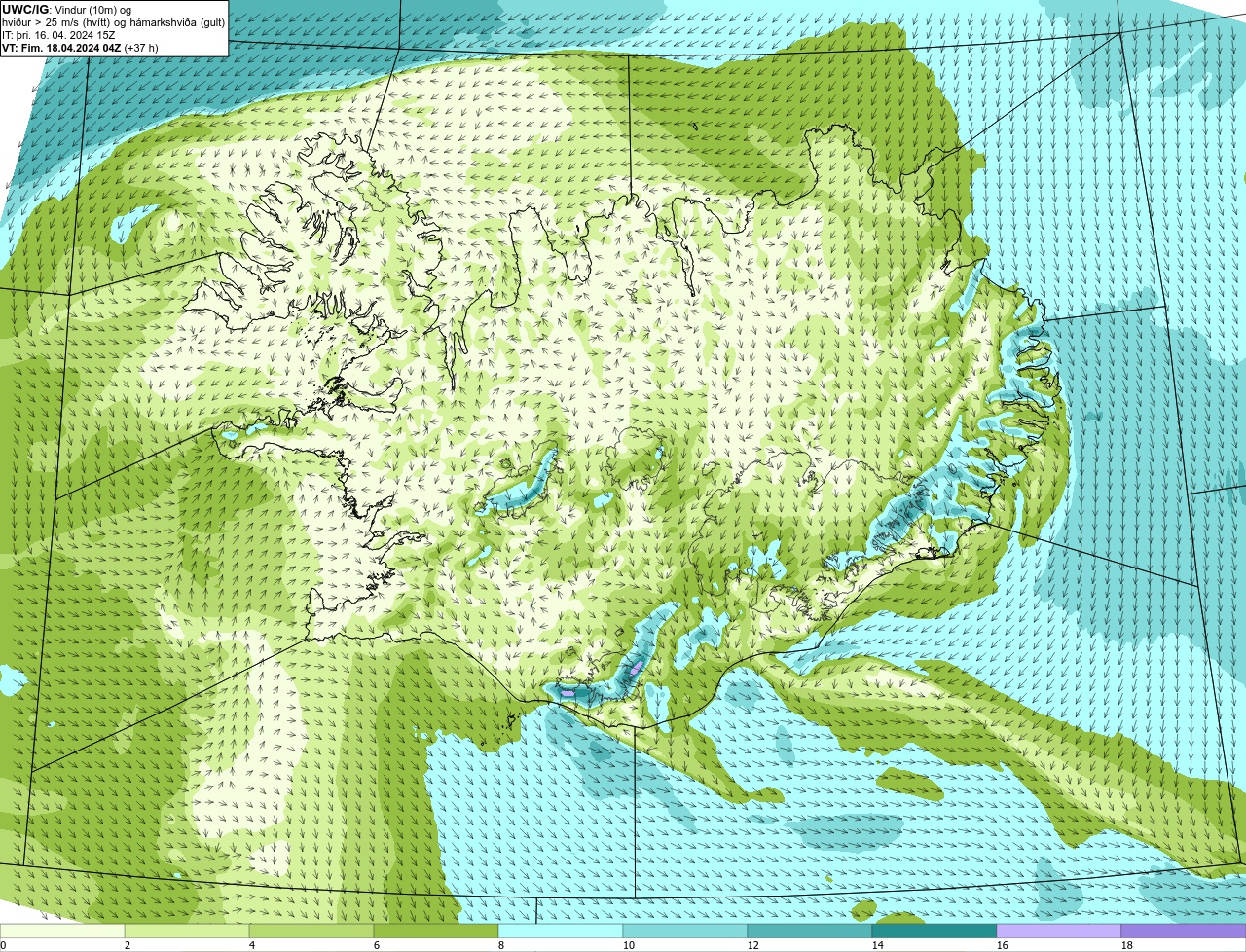The height and width of the screenshot is (952, 1246).
Task: Click the line "hviður > 25 m/s (hvítt) og hámarkshviða (gult)"
Action: point(113,22)
